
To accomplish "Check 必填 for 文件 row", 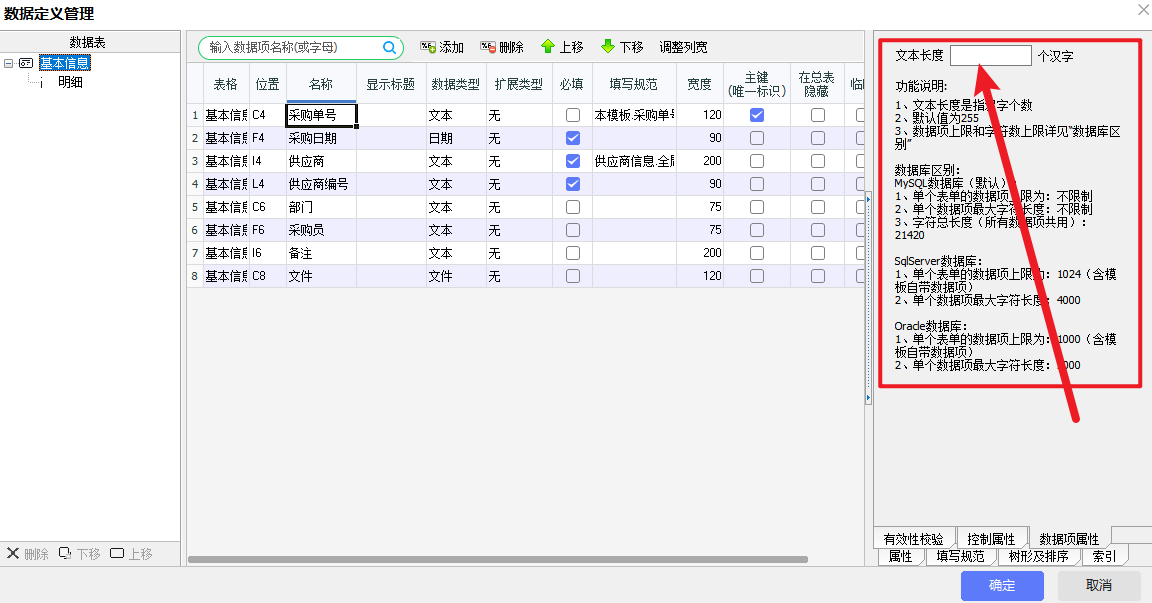I will [573, 276].
